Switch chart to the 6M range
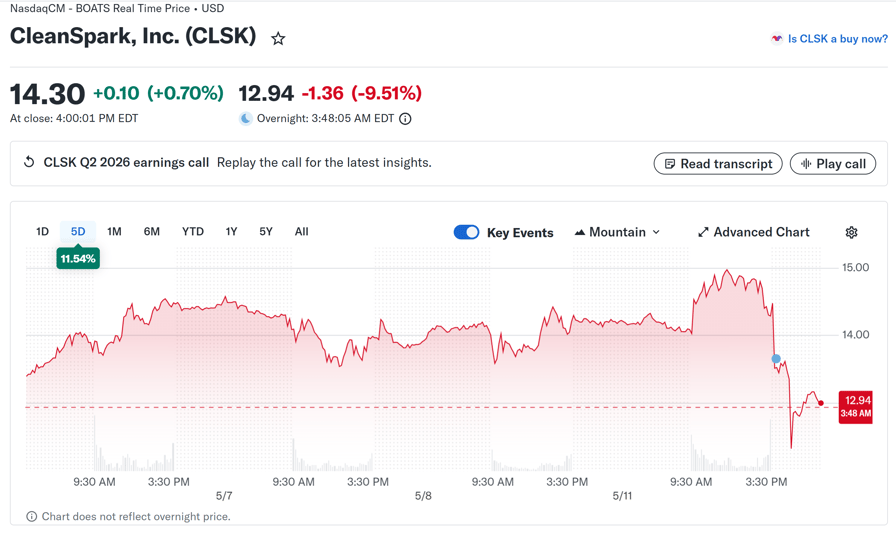The height and width of the screenshot is (536, 896). click(151, 231)
